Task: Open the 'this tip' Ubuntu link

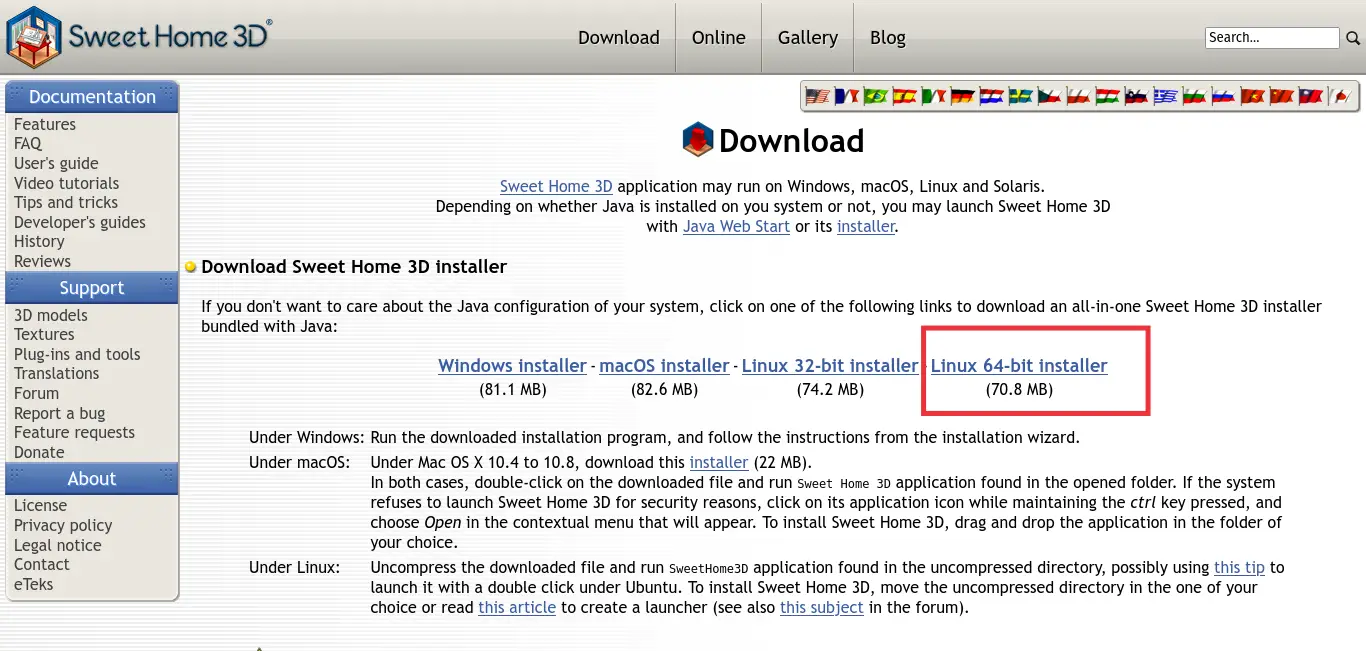Action: pos(1239,567)
